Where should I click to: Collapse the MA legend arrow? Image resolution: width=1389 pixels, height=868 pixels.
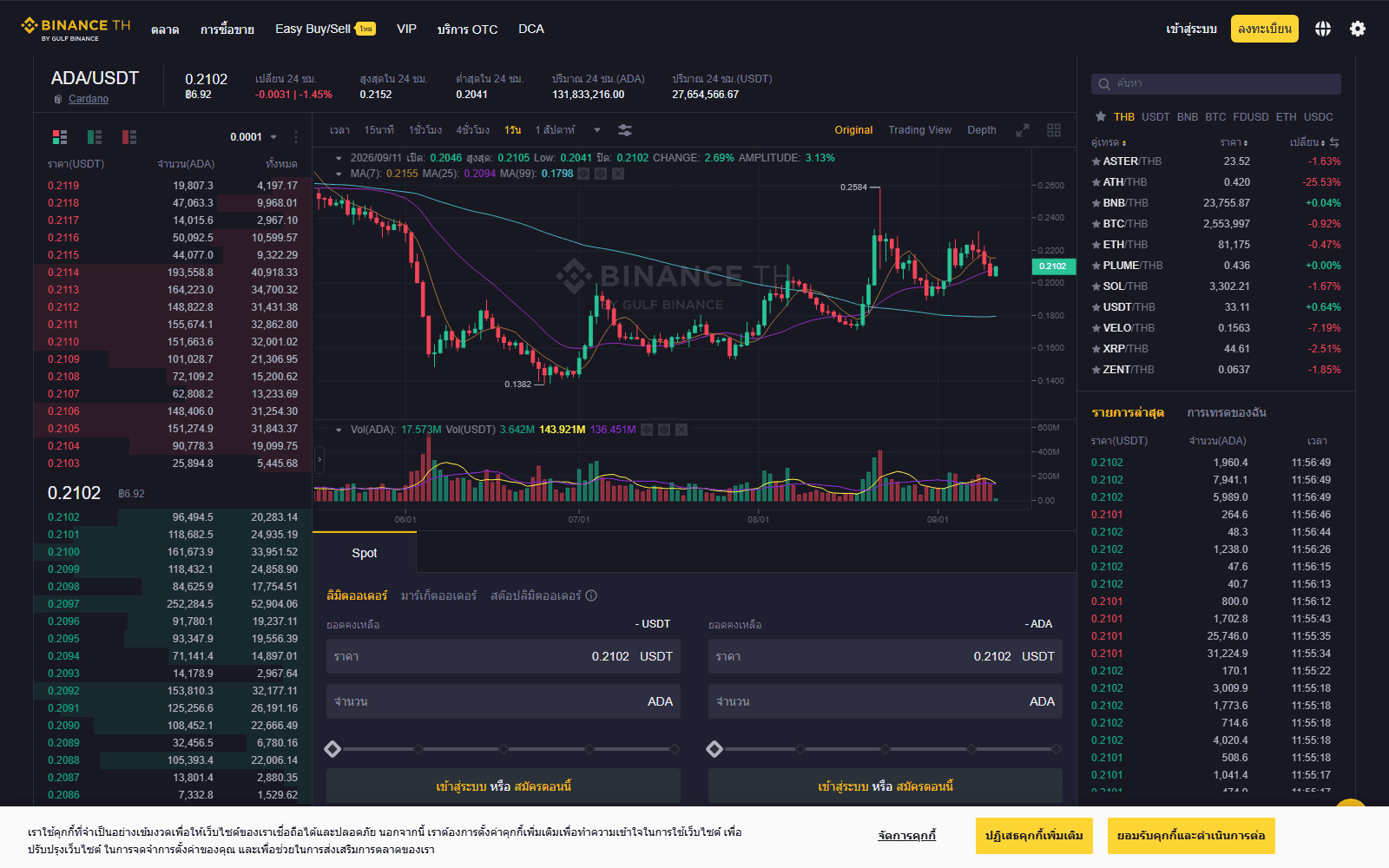click(x=339, y=174)
